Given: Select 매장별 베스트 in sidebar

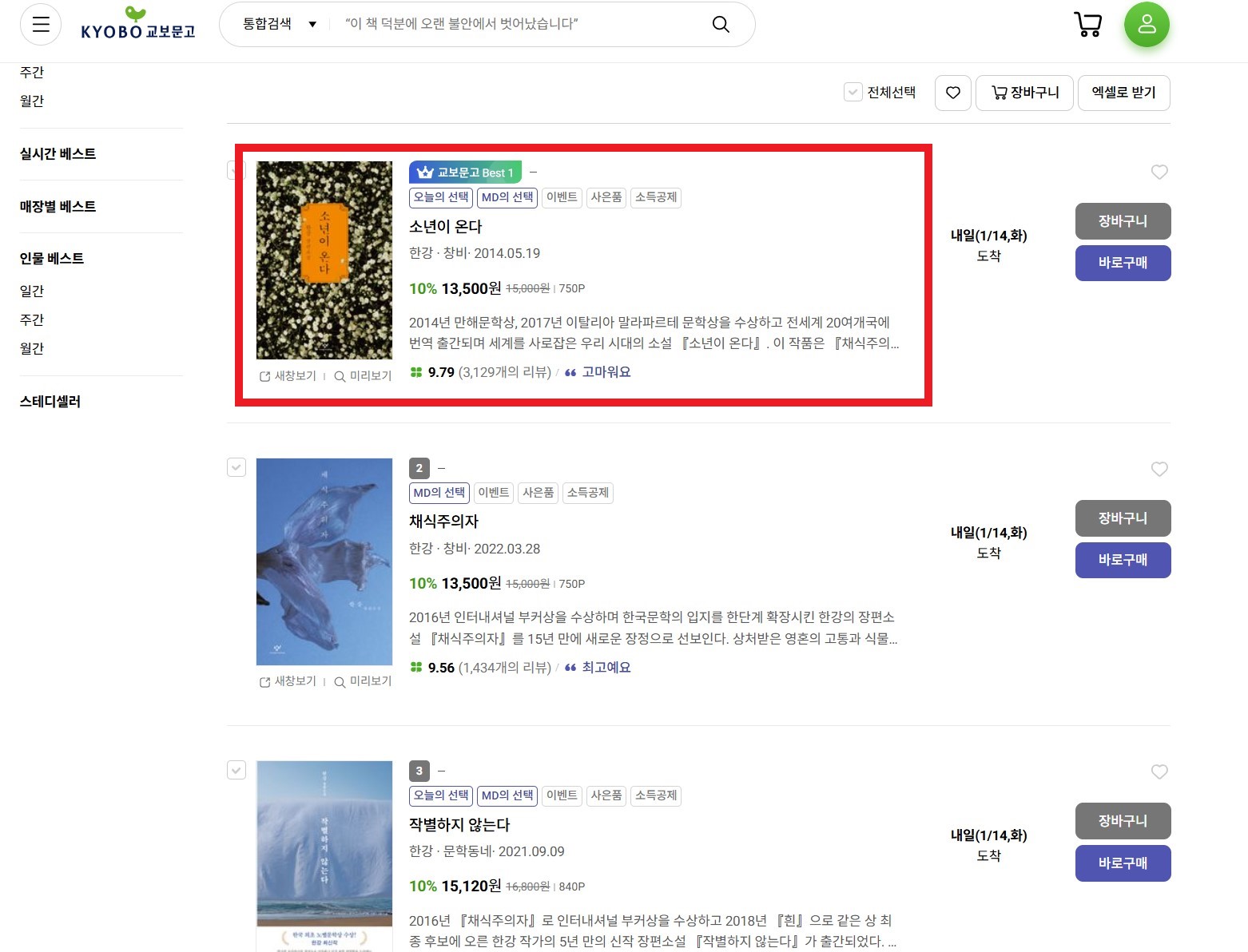Looking at the screenshot, I should (58, 207).
